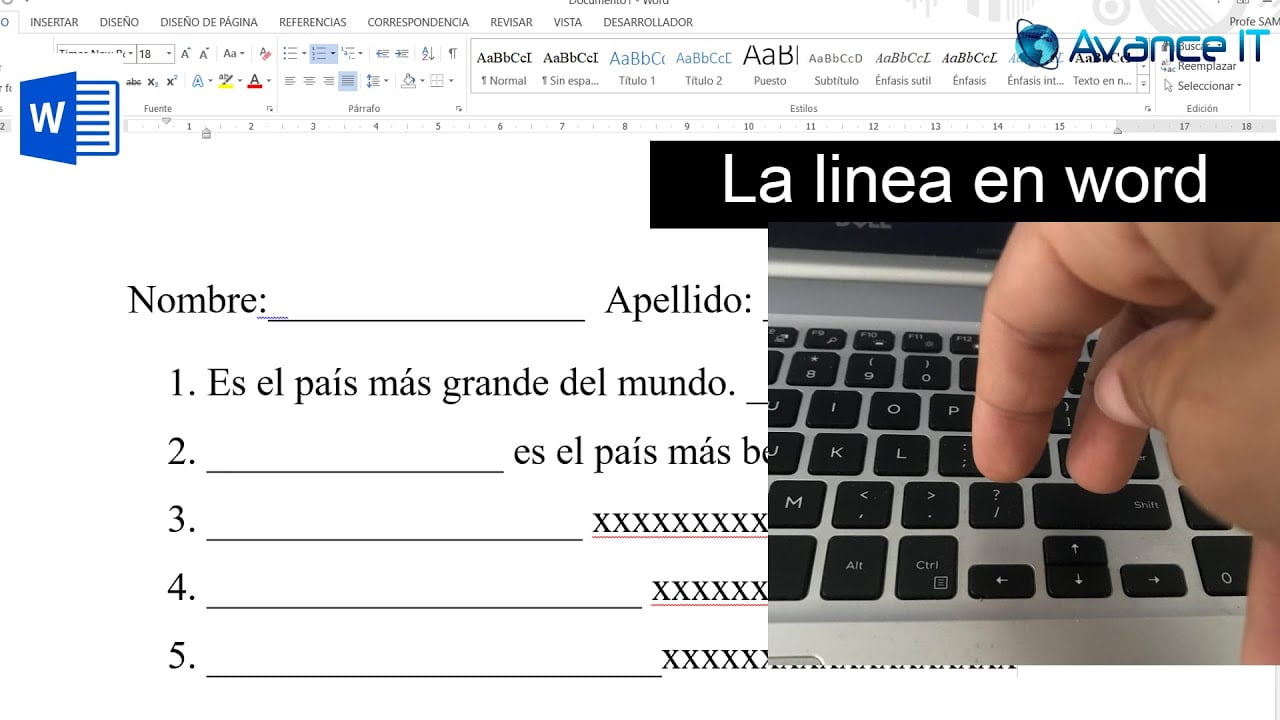Align text to the right

328,81
